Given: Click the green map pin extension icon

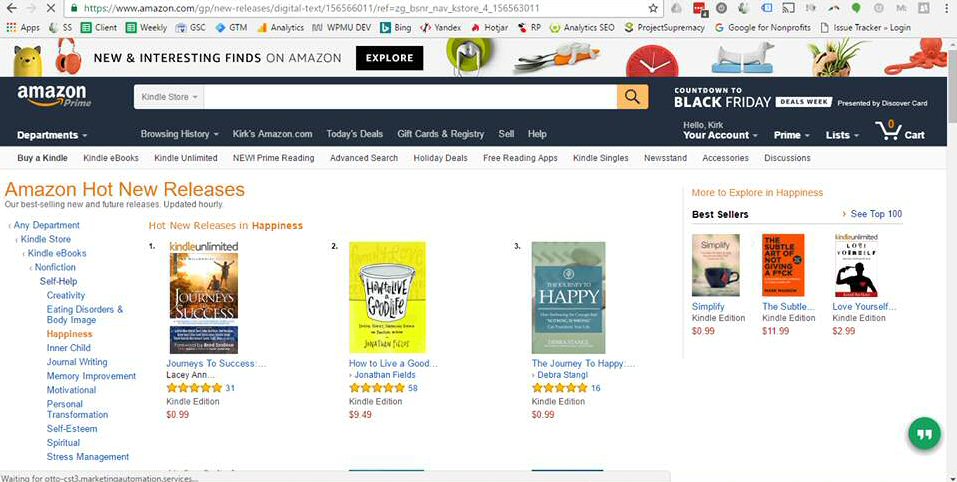Looking at the screenshot, I should 856,8.
